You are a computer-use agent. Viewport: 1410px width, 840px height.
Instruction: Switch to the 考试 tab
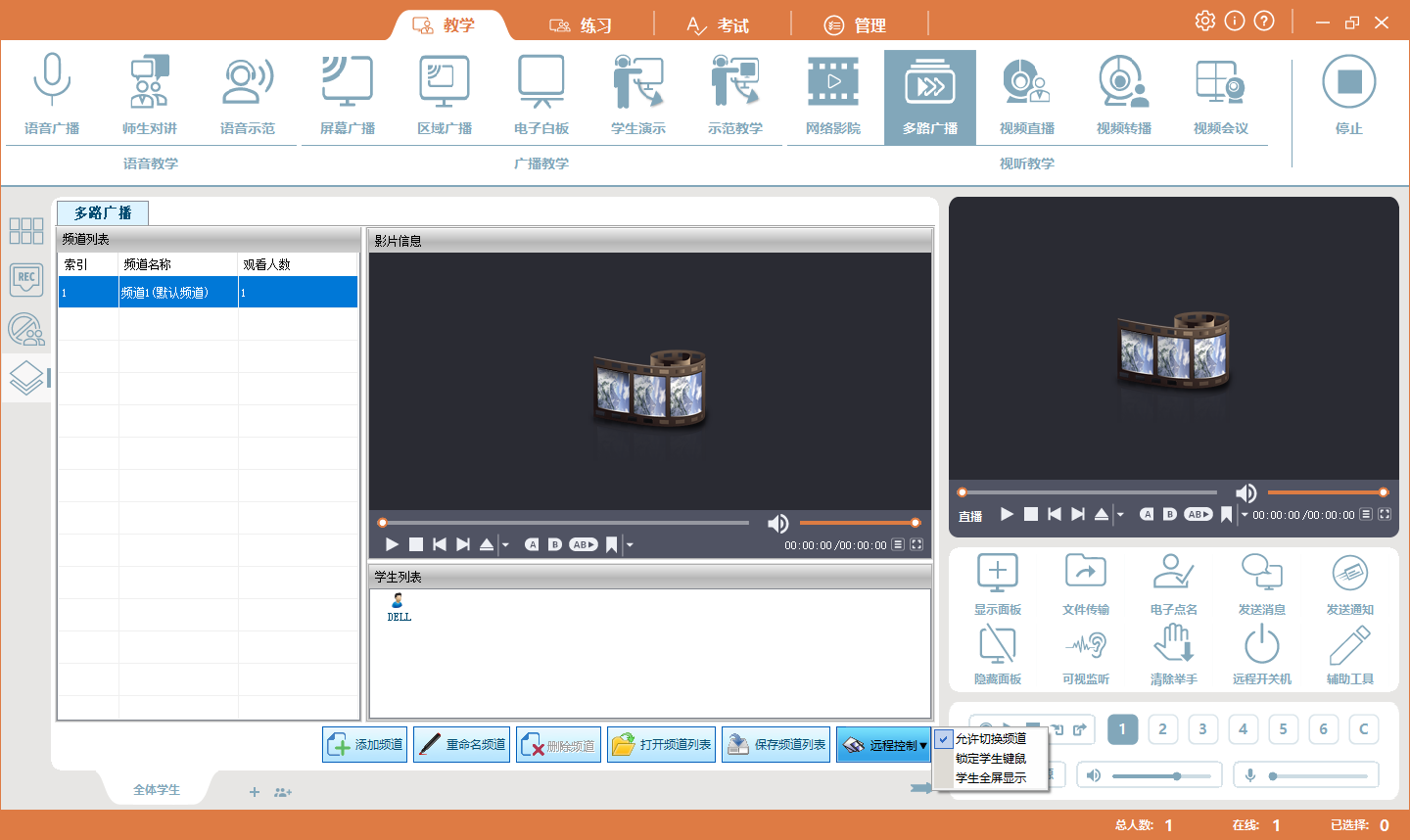click(718, 25)
